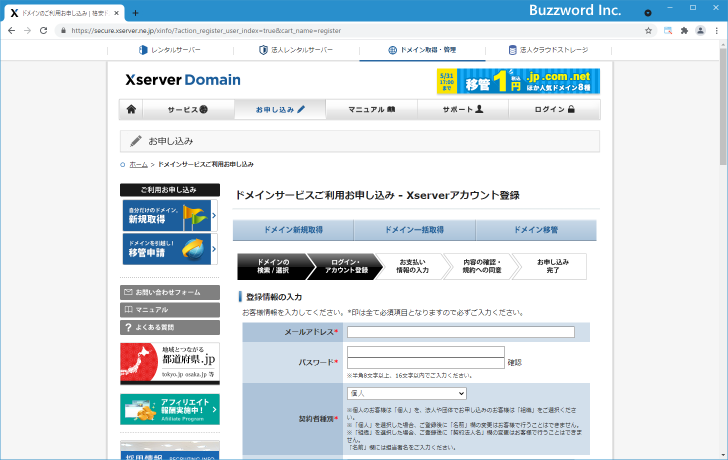728x460 pixels.
Task: Click the 移管申請 sidebar banner
Action: tap(170, 249)
